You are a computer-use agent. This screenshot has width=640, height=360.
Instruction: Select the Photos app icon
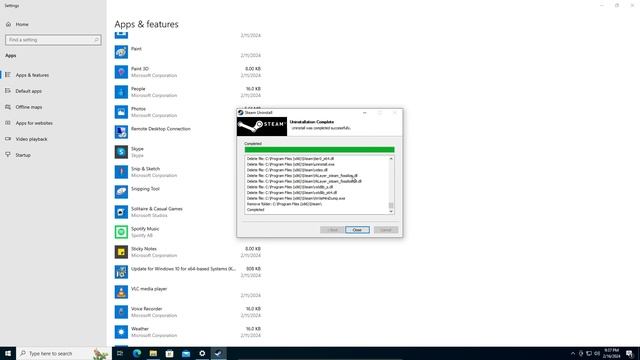click(121, 112)
